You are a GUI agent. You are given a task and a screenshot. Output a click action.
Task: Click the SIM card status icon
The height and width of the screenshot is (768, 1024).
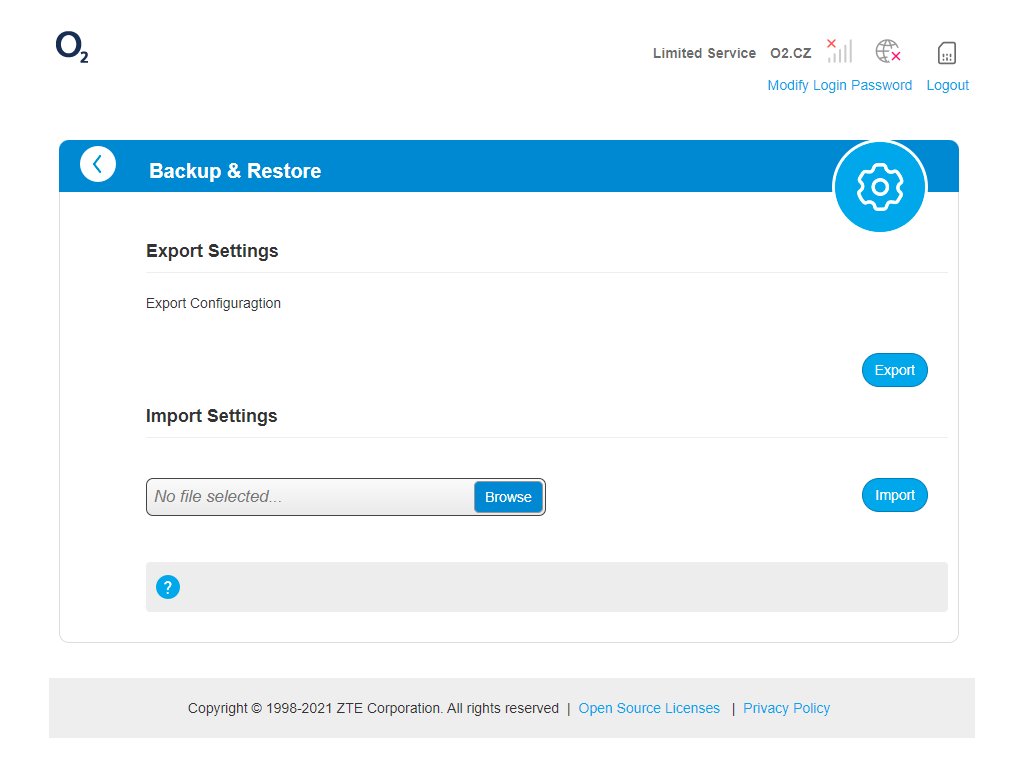[x=946, y=53]
